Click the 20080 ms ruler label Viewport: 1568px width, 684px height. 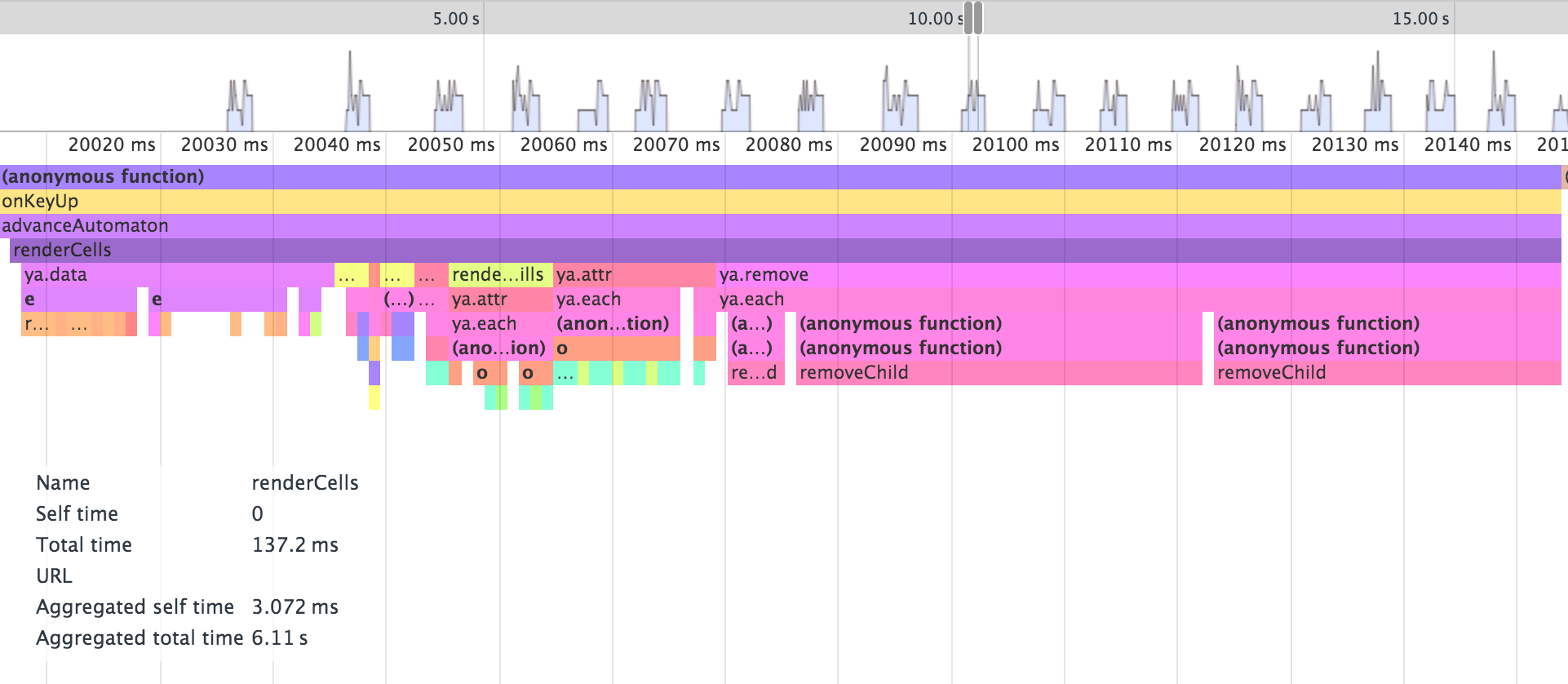(789, 145)
